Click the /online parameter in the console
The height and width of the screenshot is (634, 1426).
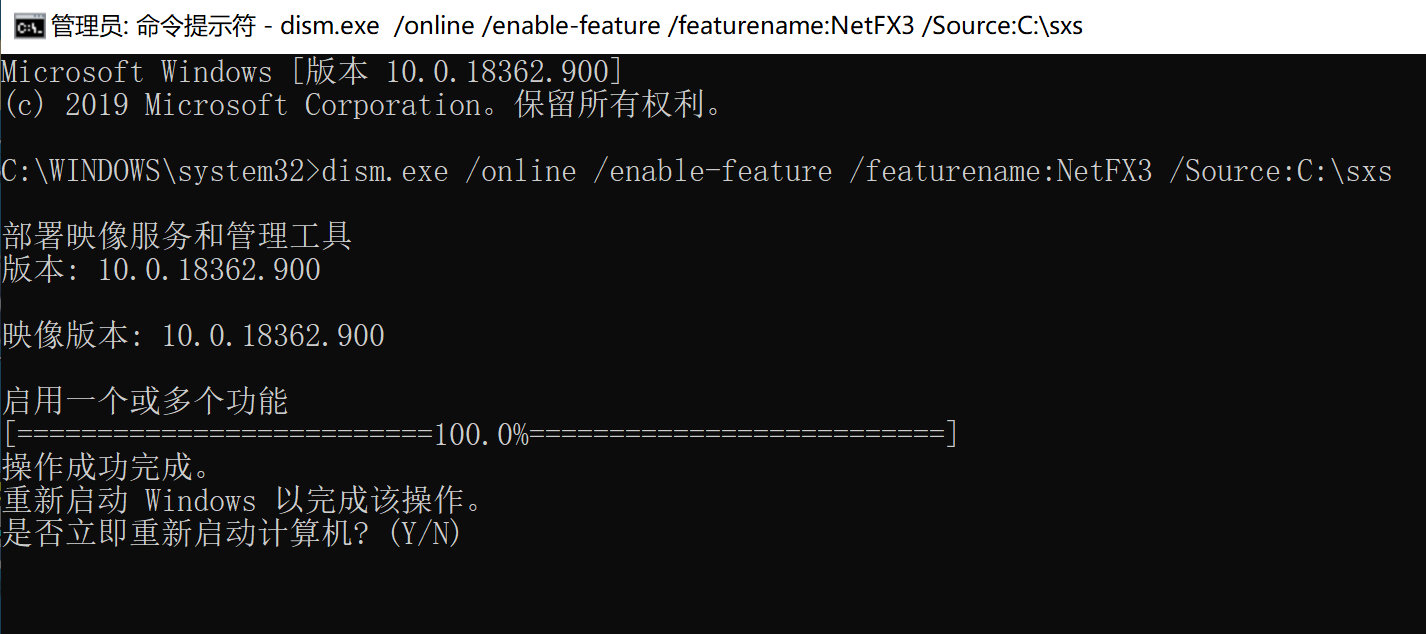pos(520,171)
